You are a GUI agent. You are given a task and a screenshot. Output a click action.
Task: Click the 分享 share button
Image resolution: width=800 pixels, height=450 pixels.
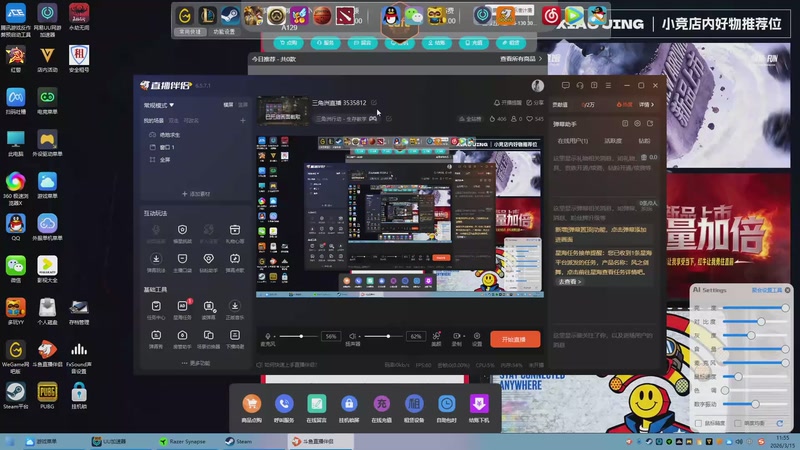[535, 103]
